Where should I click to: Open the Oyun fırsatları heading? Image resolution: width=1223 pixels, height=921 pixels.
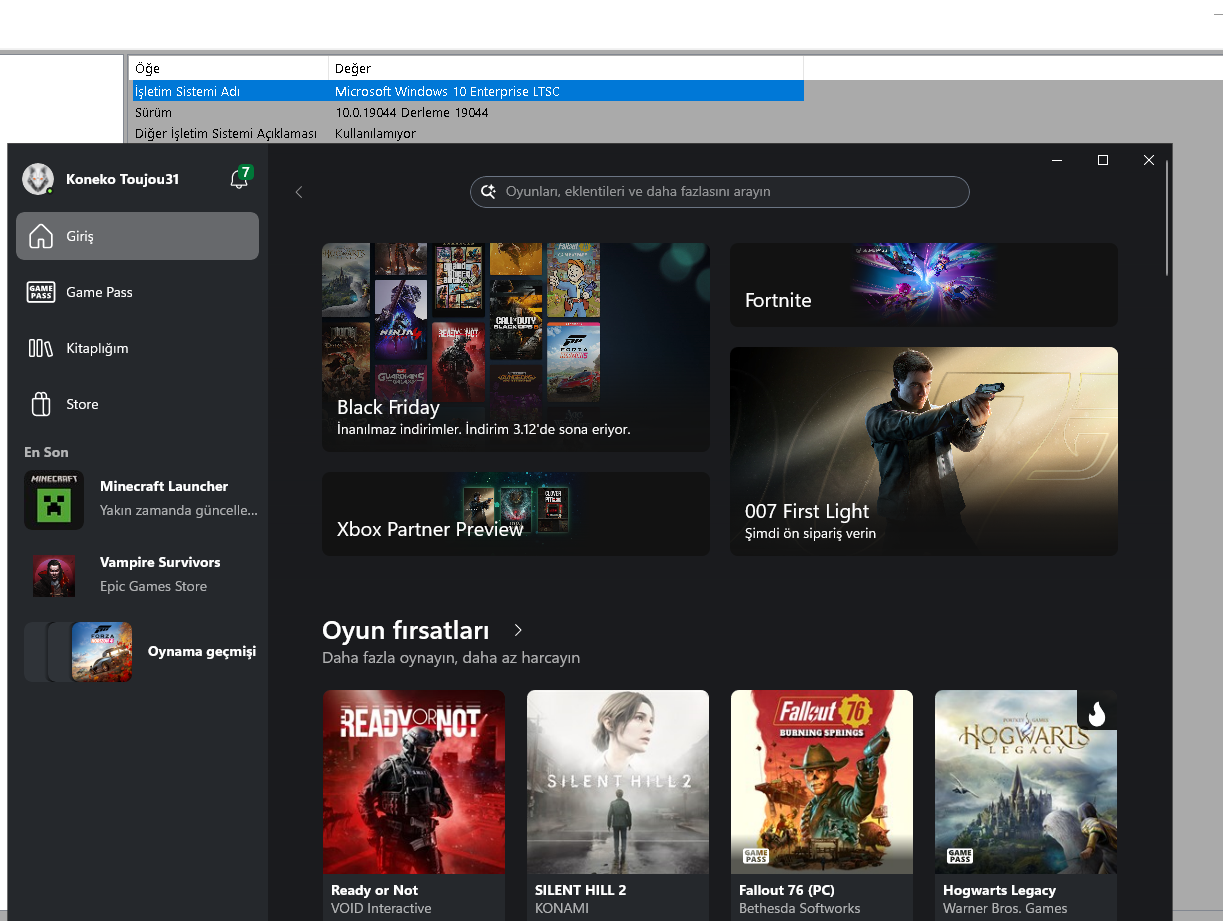[x=406, y=630]
